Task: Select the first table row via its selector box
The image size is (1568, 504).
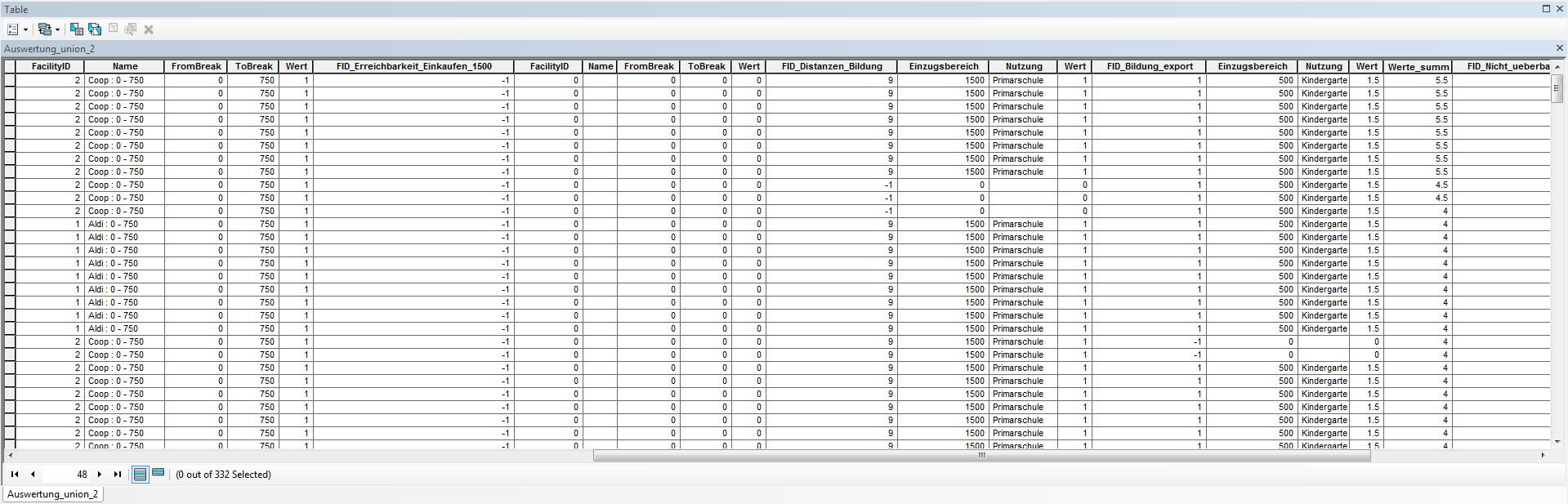Action: [x=10, y=80]
